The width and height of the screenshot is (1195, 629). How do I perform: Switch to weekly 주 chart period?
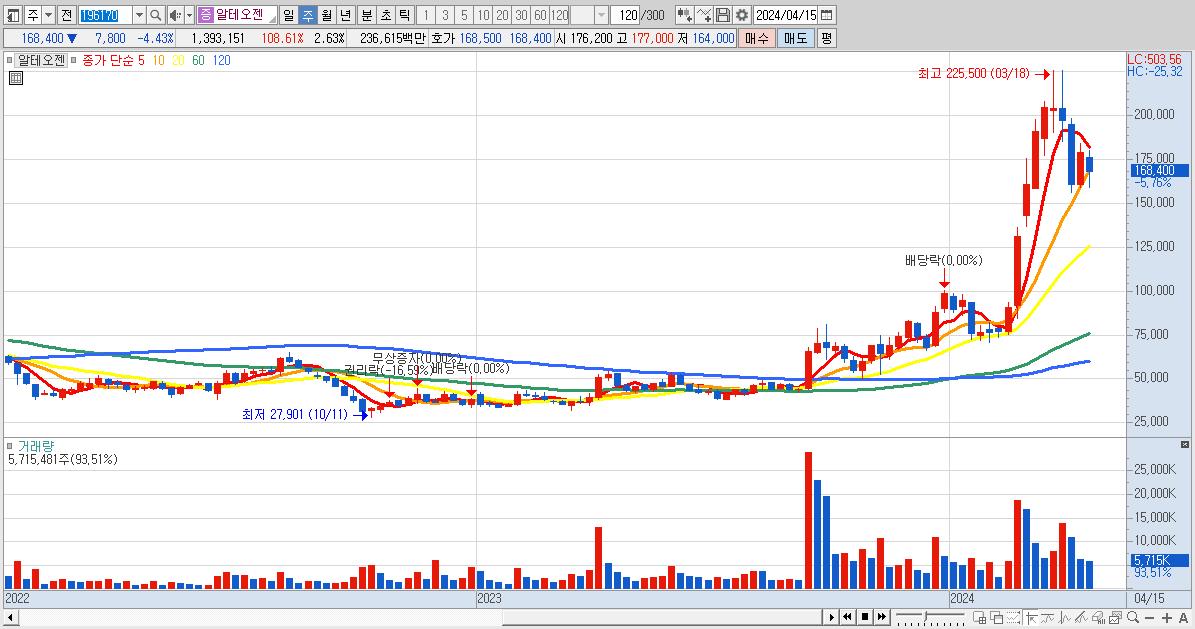[307, 14]
